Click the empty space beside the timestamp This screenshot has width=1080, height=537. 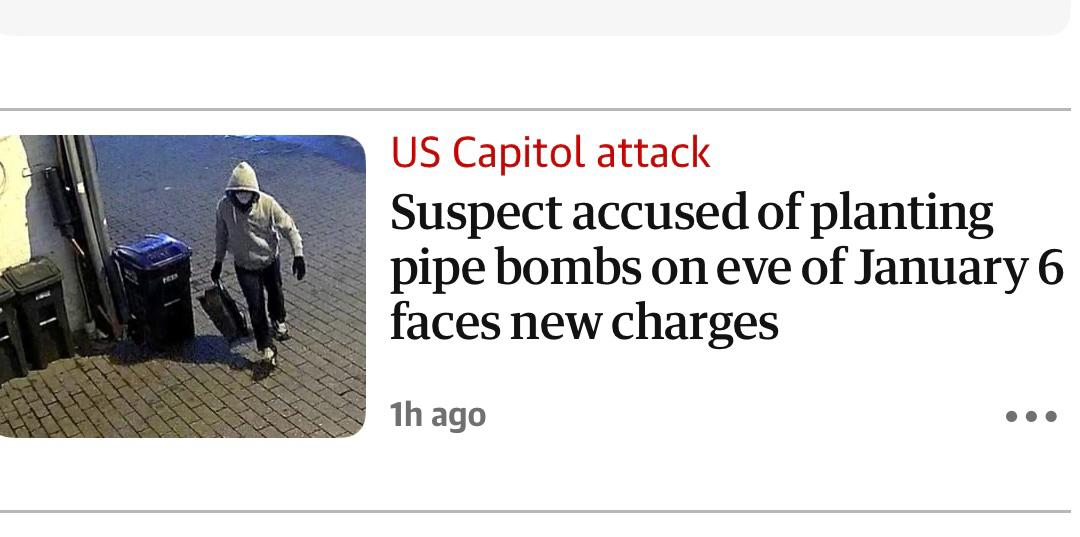[740, 416]
